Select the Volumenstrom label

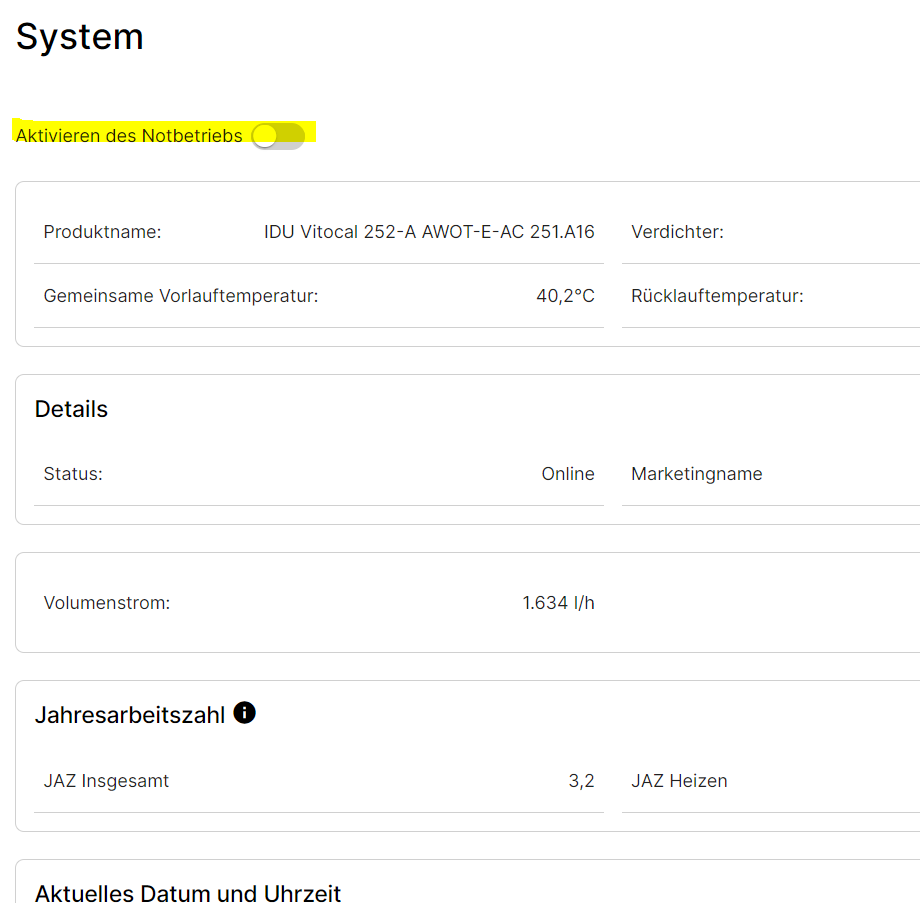107,603
